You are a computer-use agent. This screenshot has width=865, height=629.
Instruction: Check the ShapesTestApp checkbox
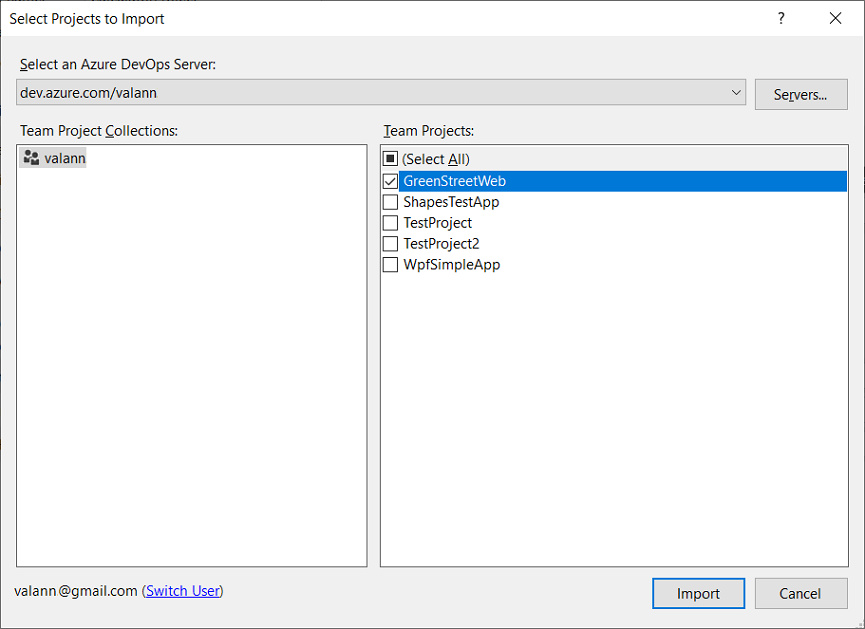(x=390, y=202)
